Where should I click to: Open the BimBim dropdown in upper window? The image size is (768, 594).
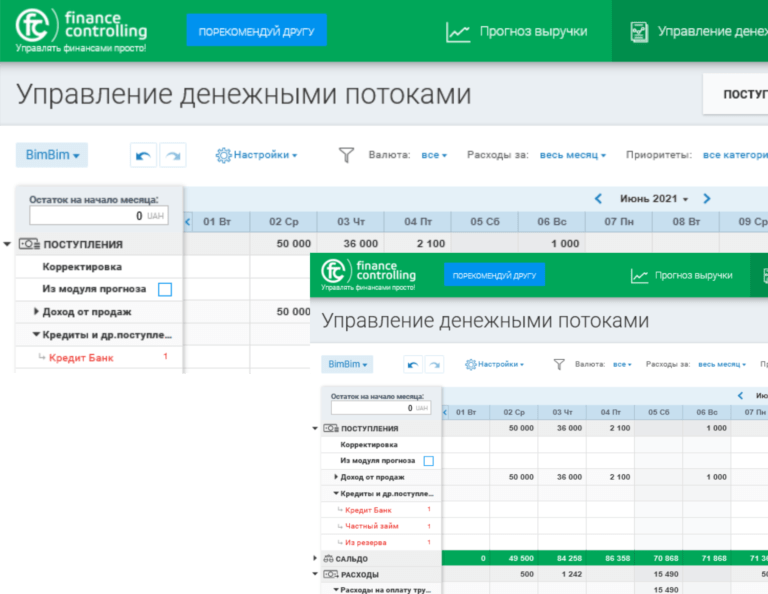[52, 155]
